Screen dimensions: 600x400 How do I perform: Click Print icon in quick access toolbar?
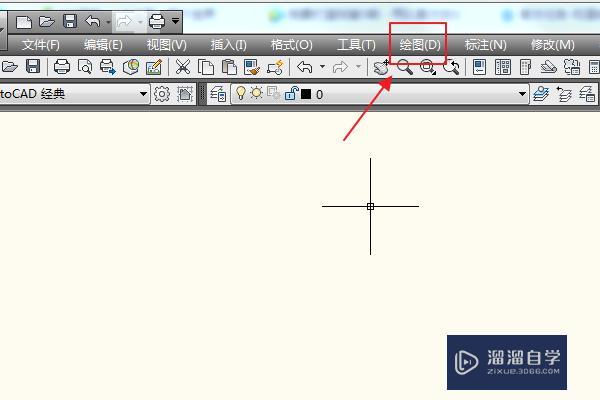point(157,21)
